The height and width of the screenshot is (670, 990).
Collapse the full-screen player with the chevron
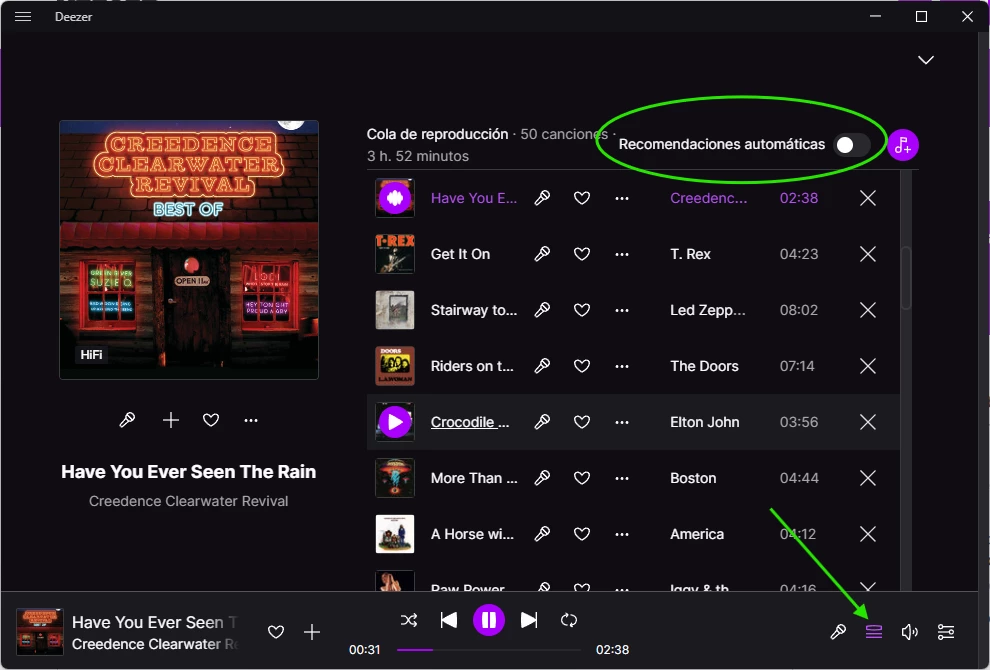click(x=926, y=60)
